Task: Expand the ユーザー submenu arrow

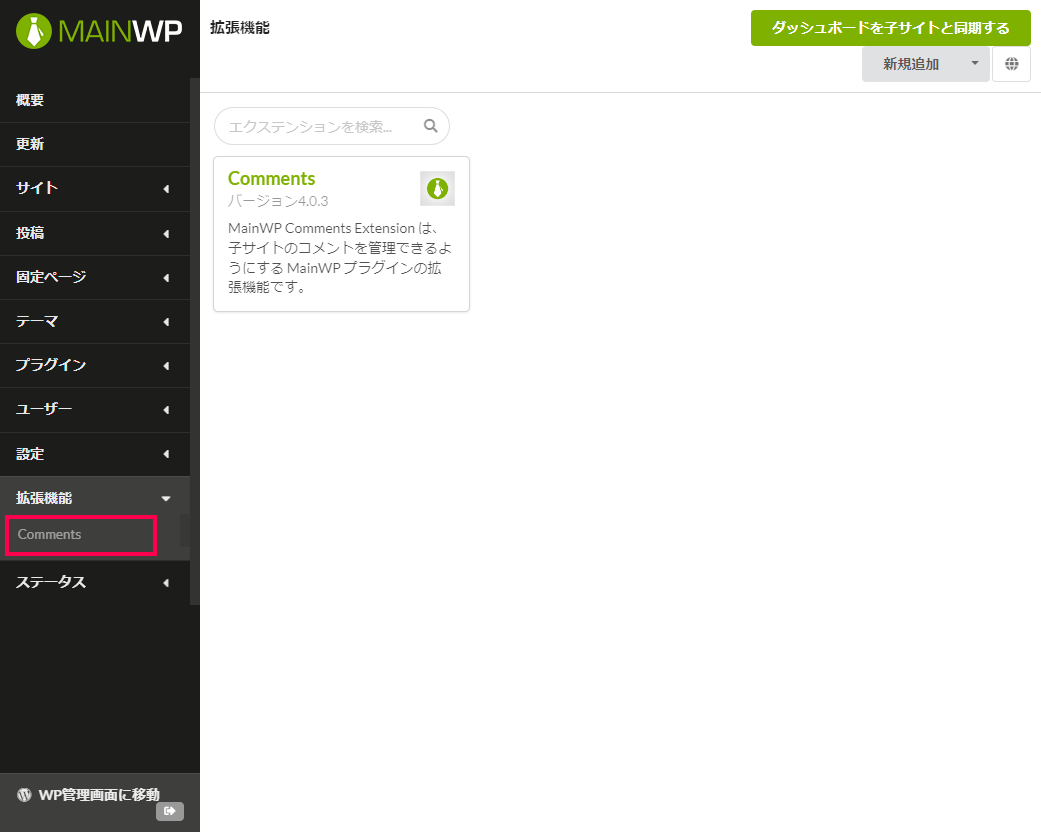Action: (166, 410)
